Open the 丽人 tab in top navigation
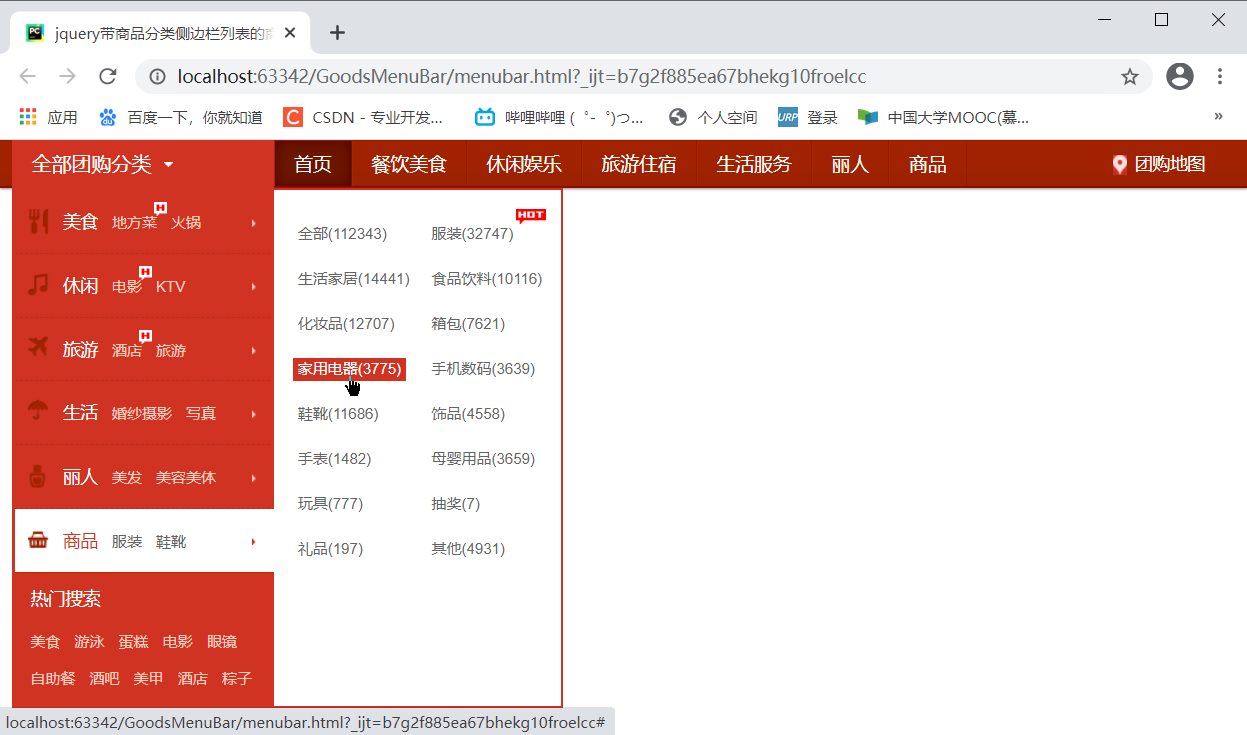The height and width of the screenshot is (735, 1247). pos(850,164)
